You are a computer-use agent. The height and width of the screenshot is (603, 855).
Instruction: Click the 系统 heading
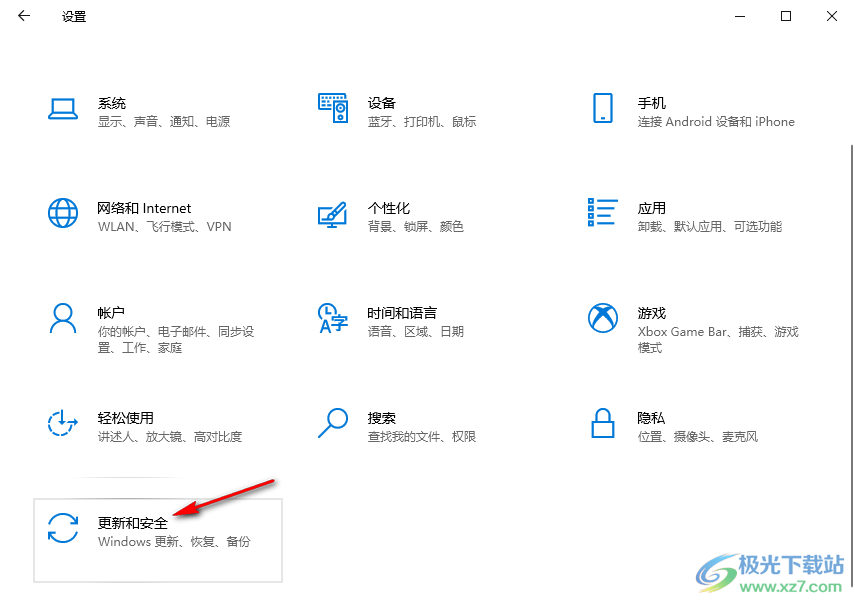point(112,103)
